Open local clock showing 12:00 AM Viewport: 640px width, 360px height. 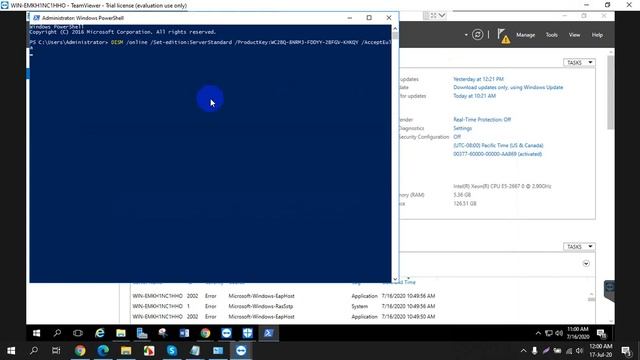[x=600, y=350]
